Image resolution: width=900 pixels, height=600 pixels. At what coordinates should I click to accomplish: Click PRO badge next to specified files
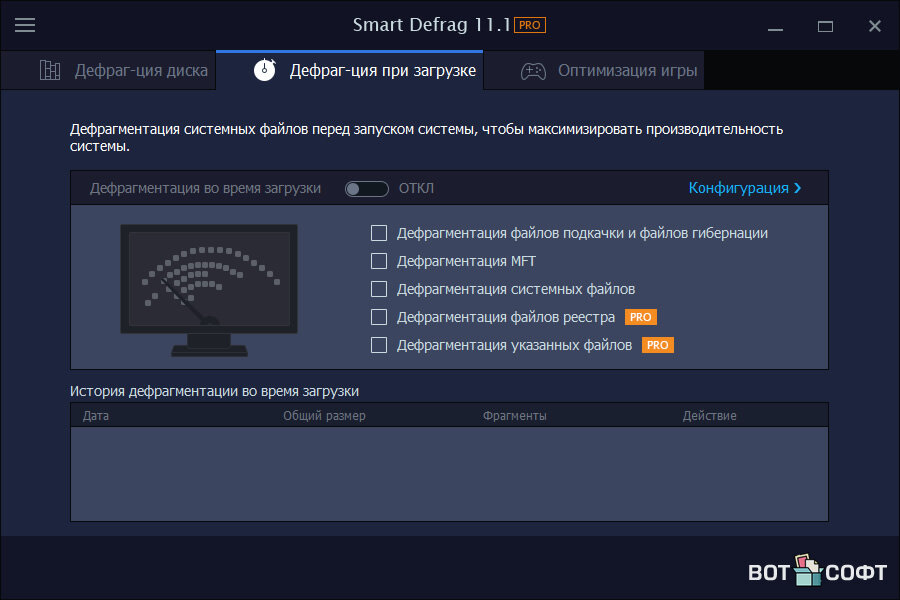click(x=657, y=345)
